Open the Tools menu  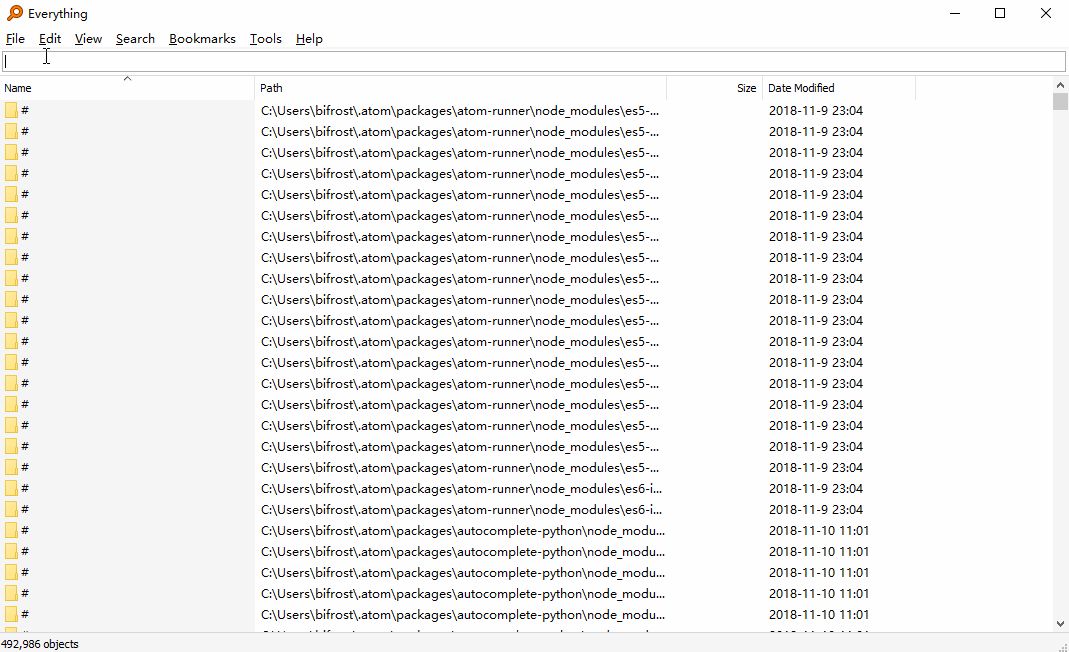point(265,39)
